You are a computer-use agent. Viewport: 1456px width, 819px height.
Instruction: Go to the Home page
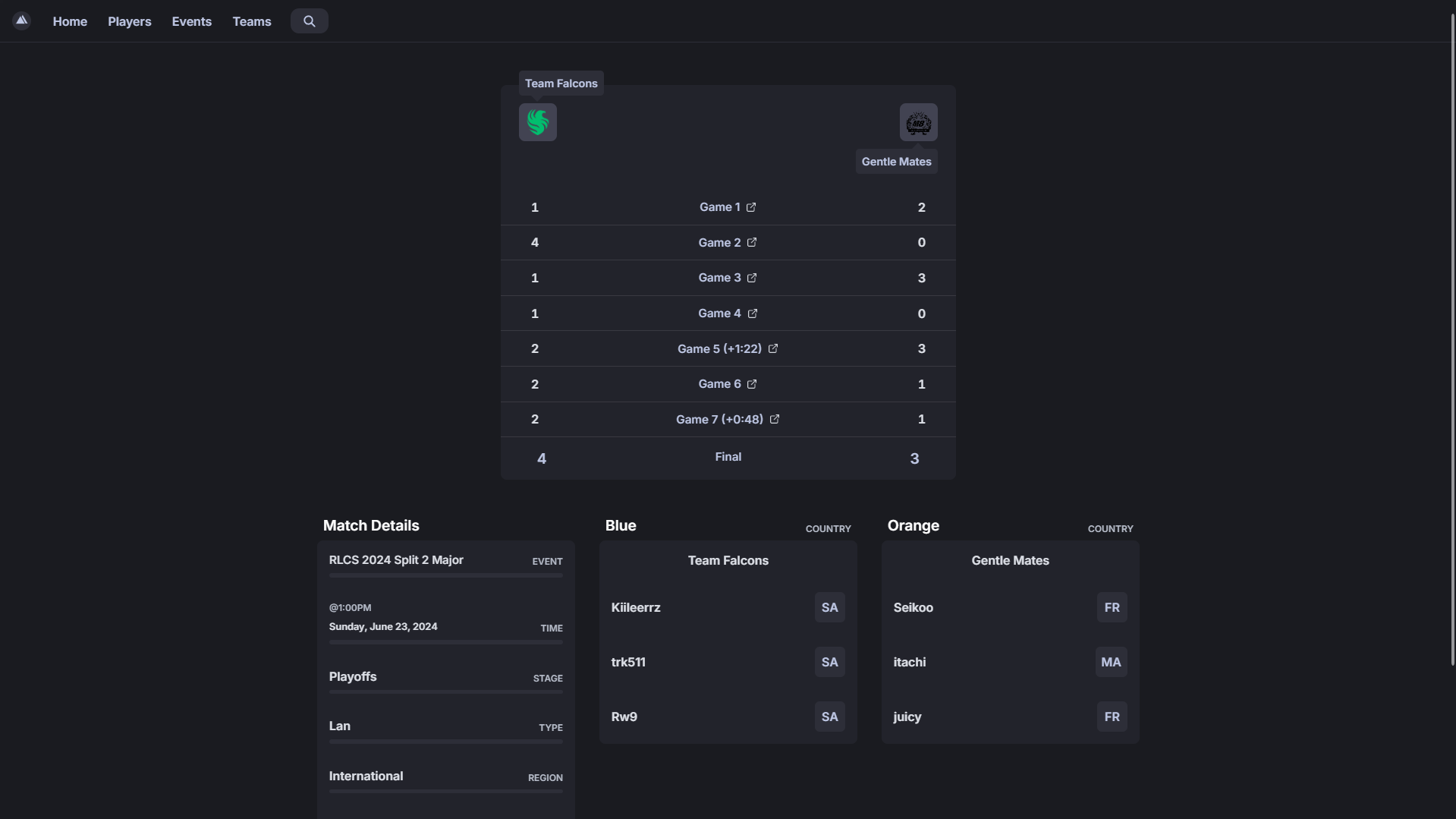[x=70, y=21]
